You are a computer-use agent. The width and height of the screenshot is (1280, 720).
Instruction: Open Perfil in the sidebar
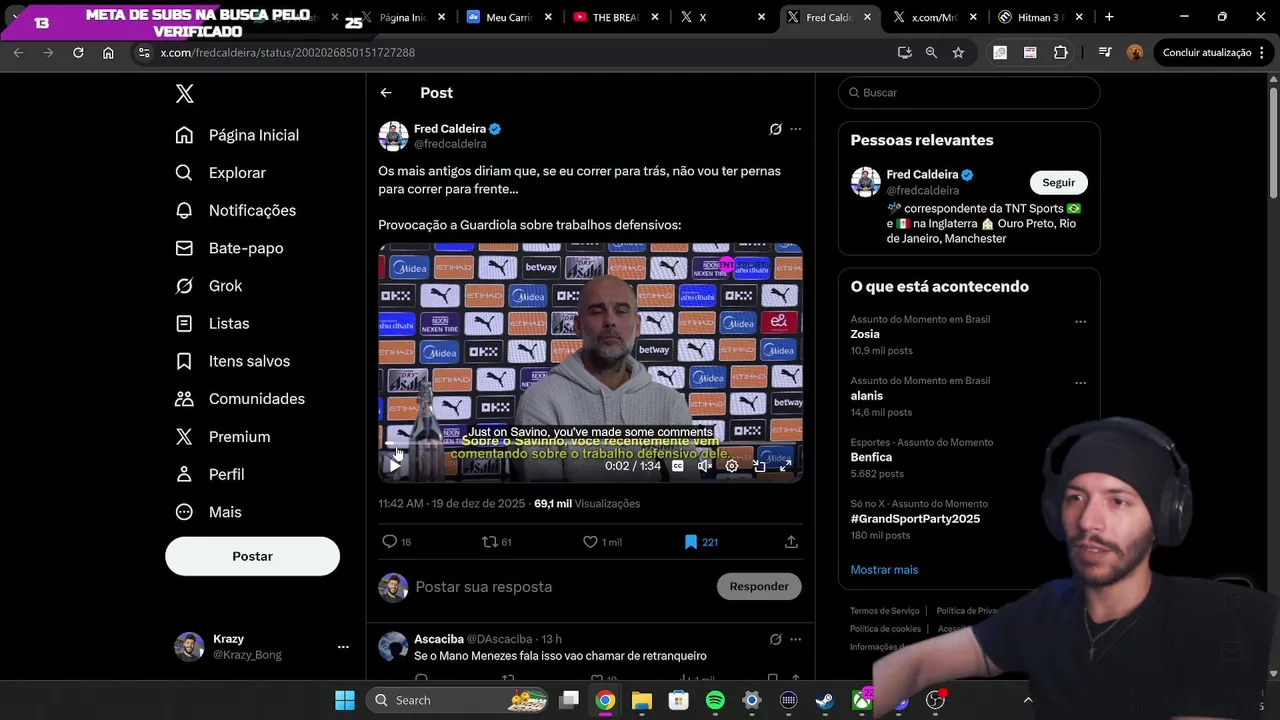pos(209,474)
